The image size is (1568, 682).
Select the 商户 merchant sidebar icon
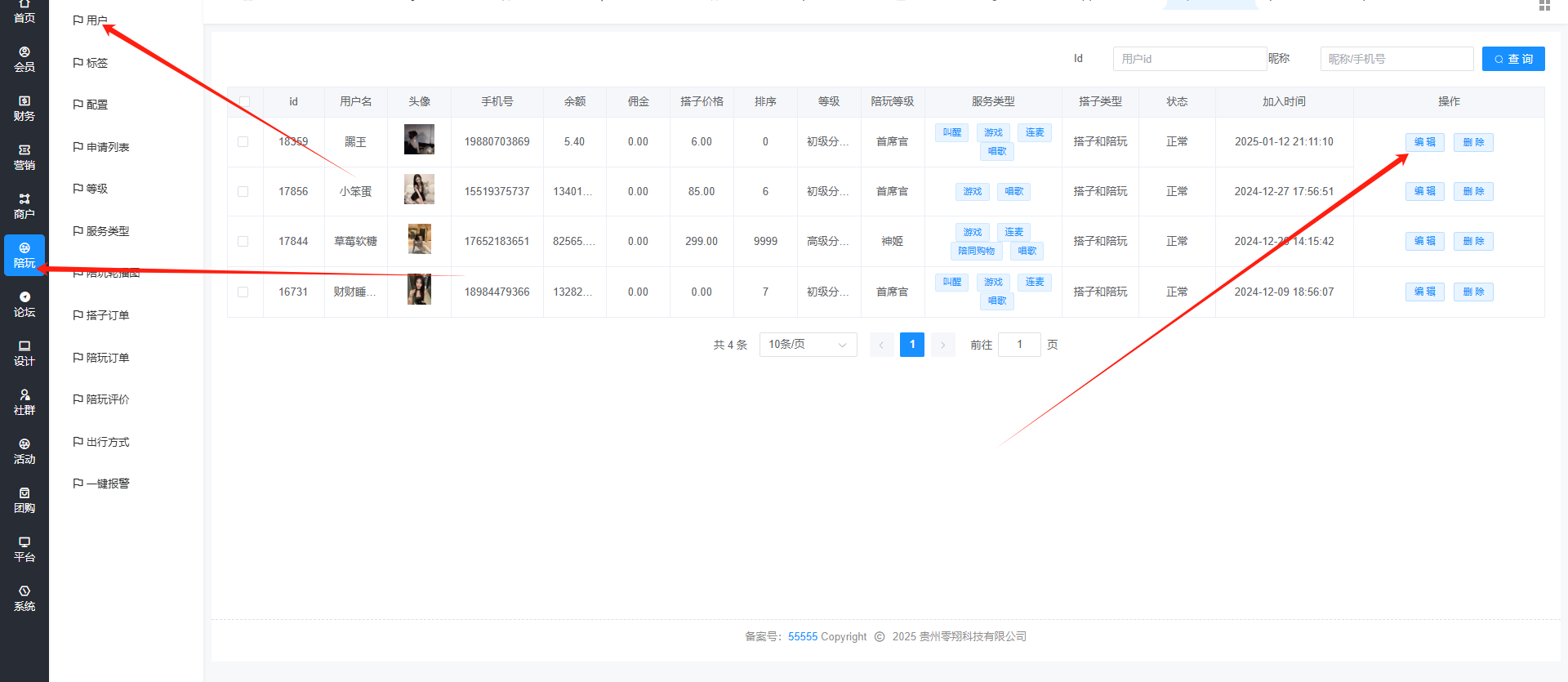coord(24,207)
